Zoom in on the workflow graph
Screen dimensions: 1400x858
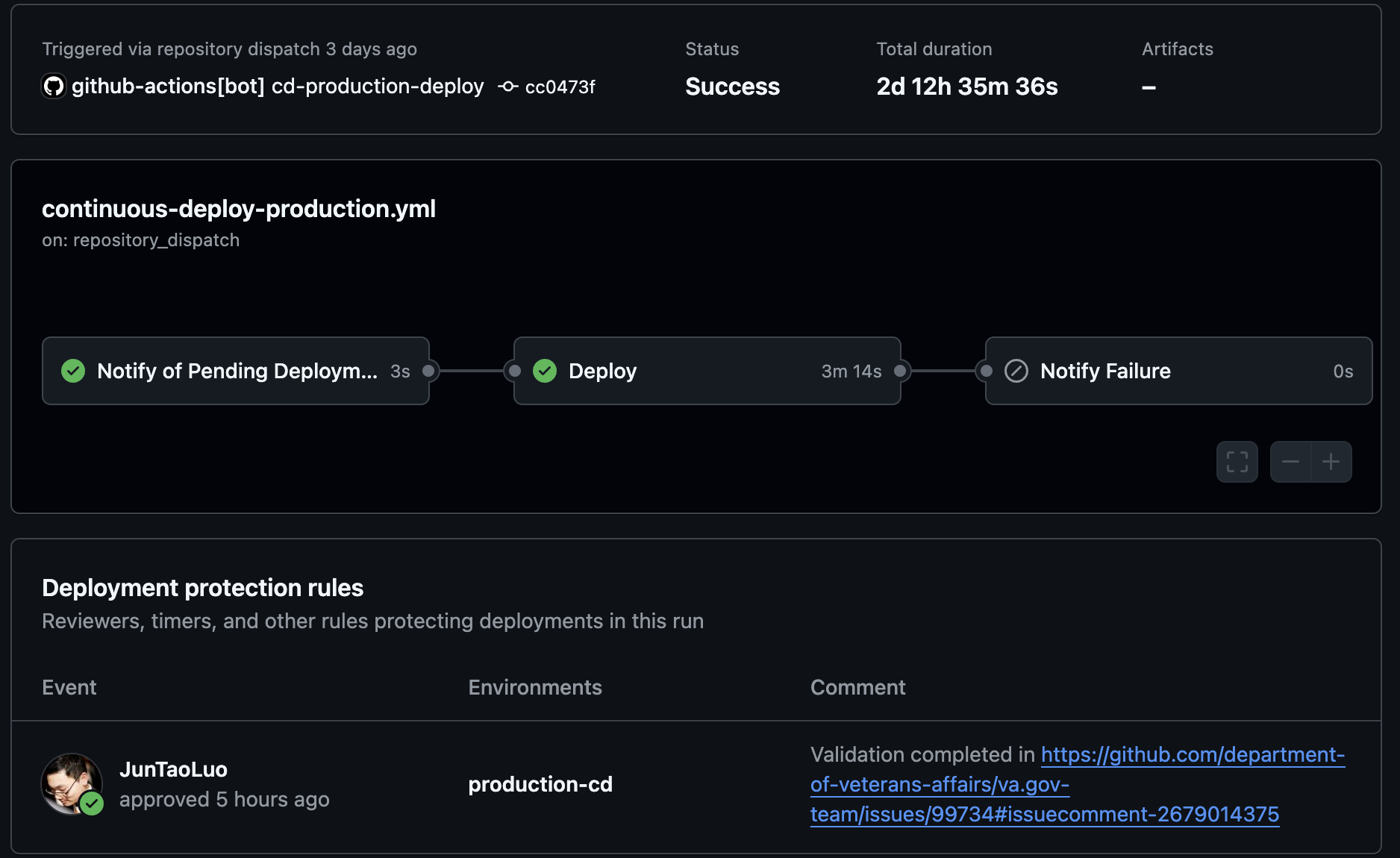pos(1331,462)
